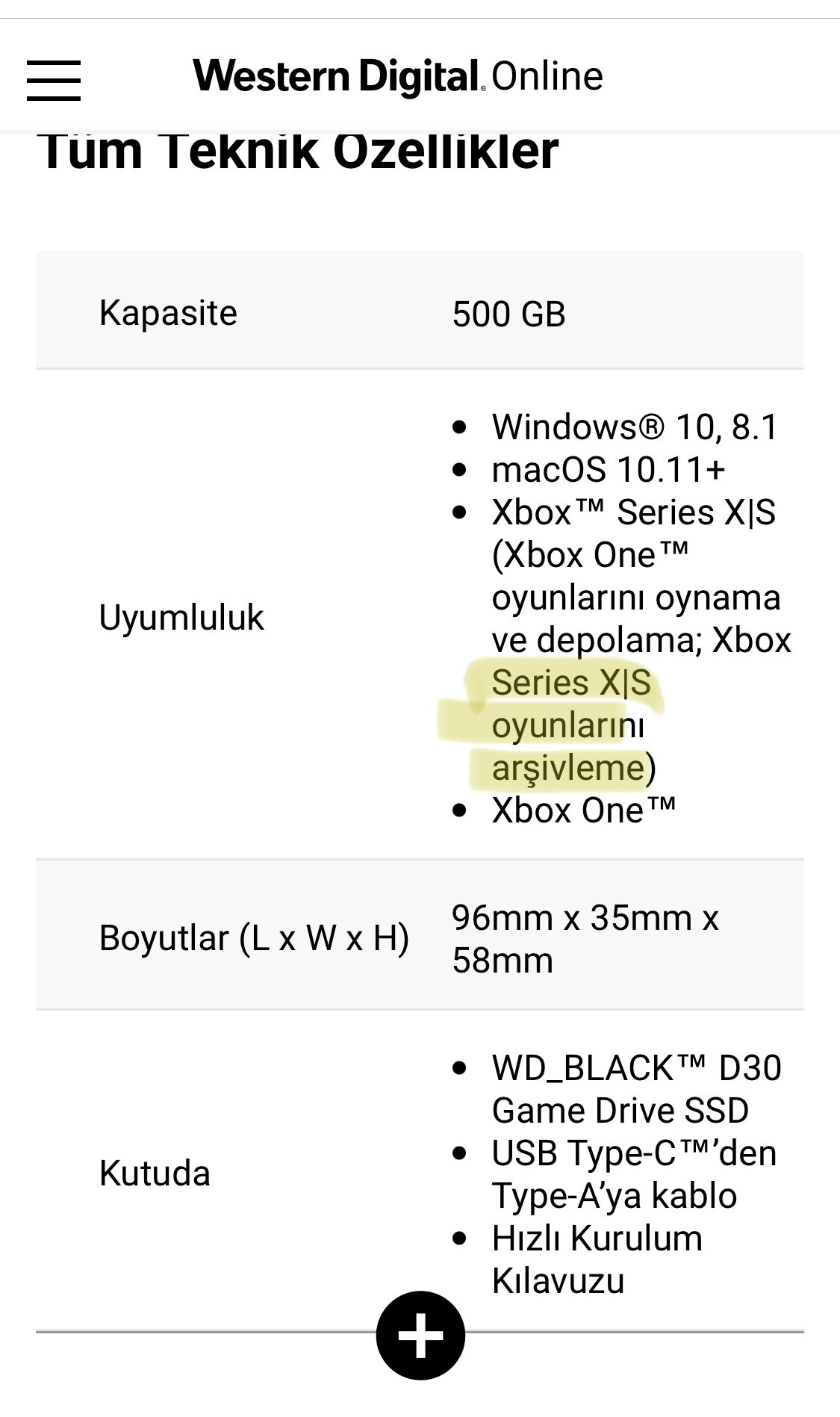Click the Online text in header
This screenshot has width=840, height=1417.
tap(547, 77)
